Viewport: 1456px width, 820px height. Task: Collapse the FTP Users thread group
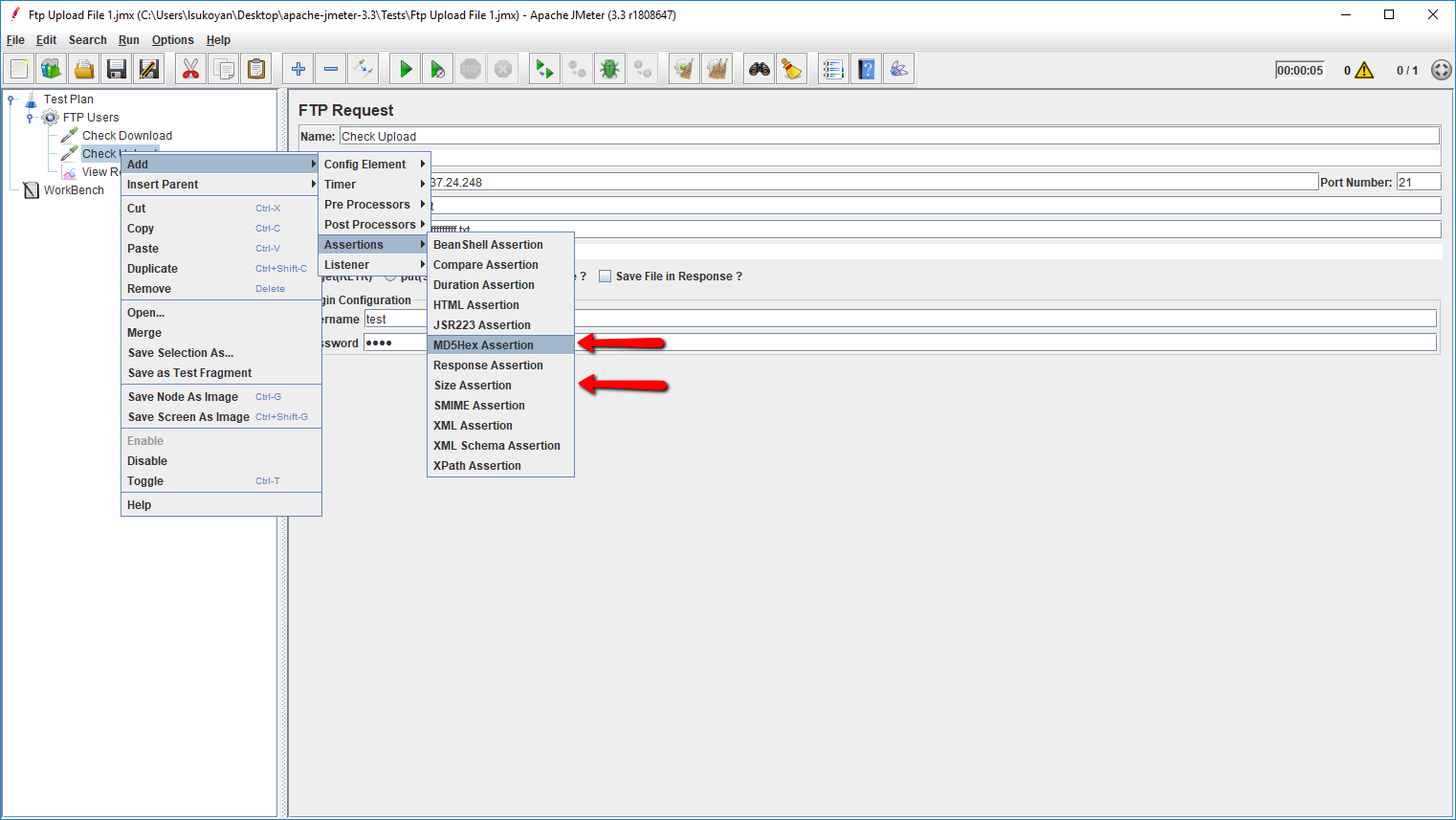pyautogui.click(x=31, y=118)
